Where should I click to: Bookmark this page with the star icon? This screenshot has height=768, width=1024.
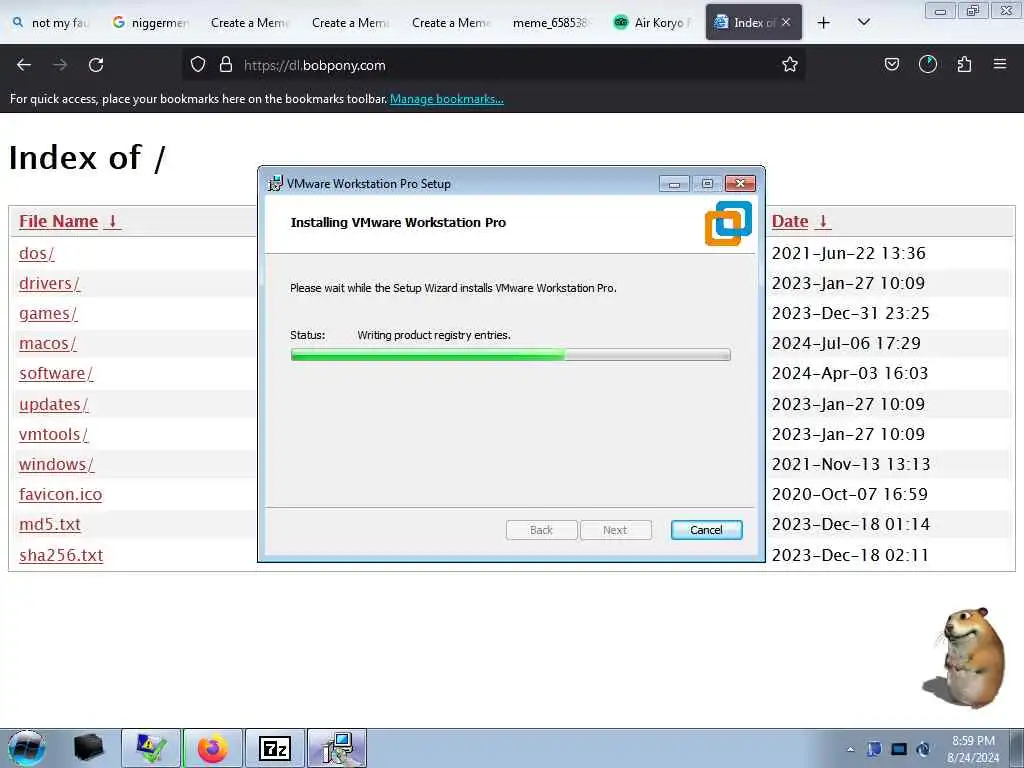(790, 64)
